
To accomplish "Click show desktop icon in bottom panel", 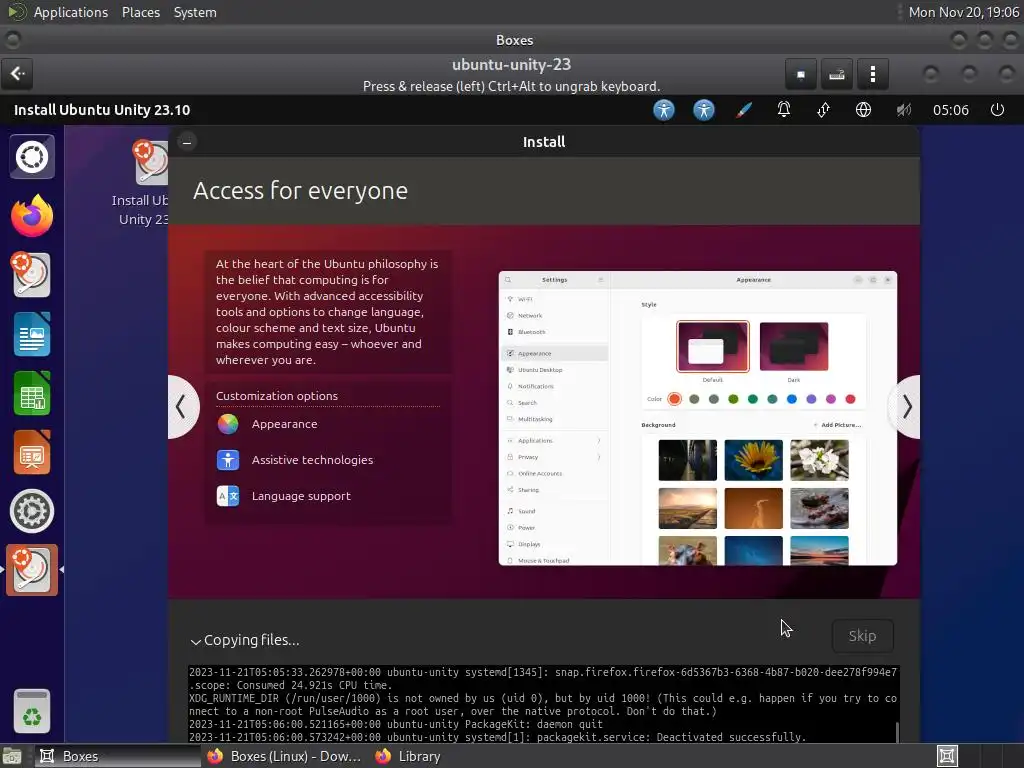I will tap(12, 756).
